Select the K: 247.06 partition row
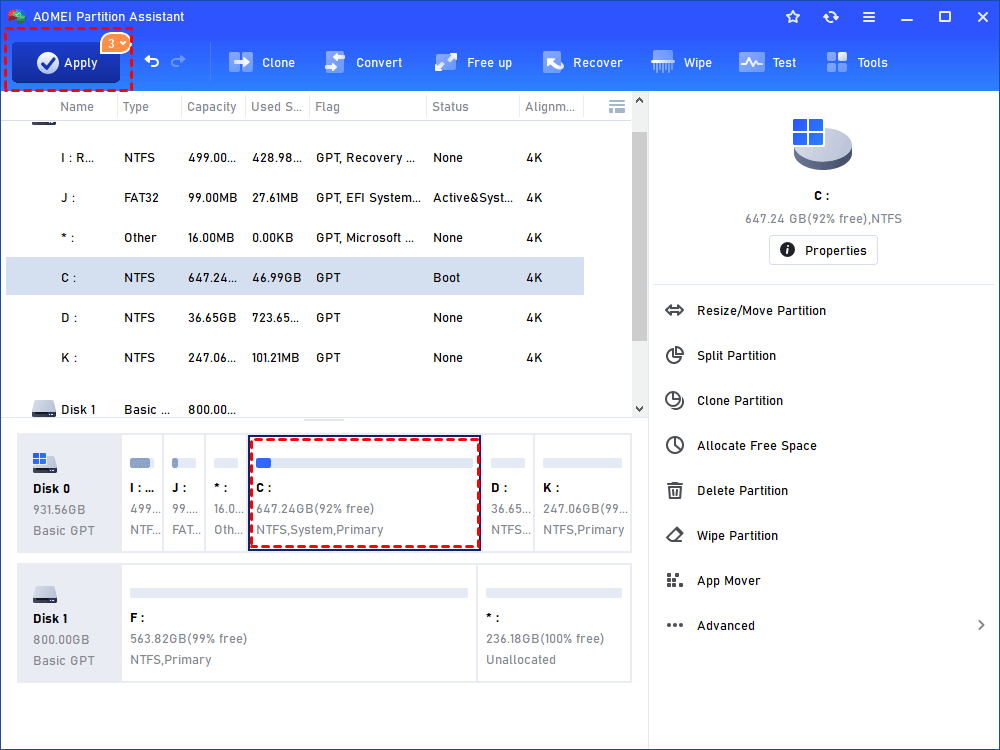This screenshot has width=1000, height=750. pos(295,358)
